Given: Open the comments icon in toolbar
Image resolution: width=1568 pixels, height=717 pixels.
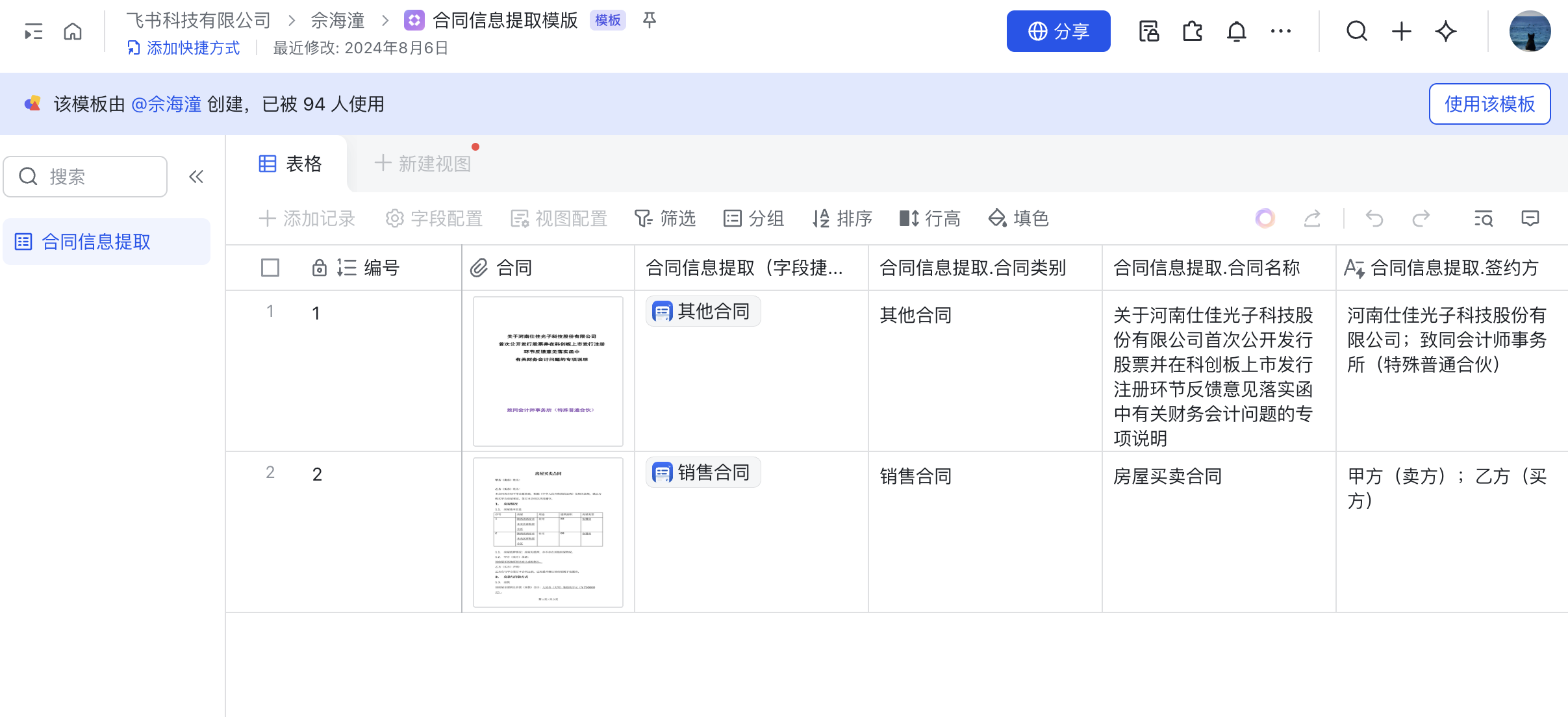Looking at the screenshot, I should pyautogui.click(x=1530, y=219).
